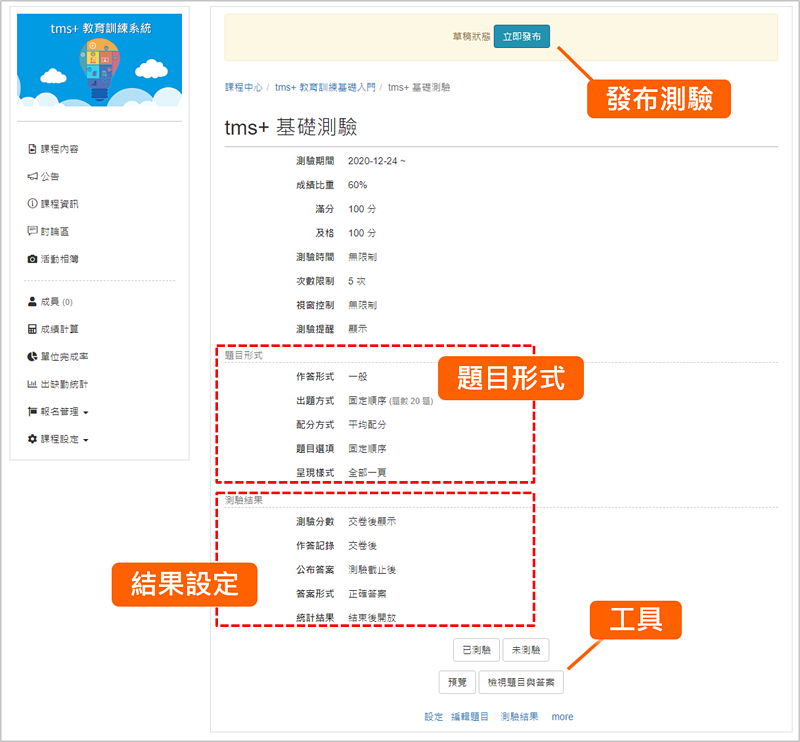The height and width of the screenshot is (742, 800).
Task: Click the 報名管理 flag icon
Action: click(32, 411)
